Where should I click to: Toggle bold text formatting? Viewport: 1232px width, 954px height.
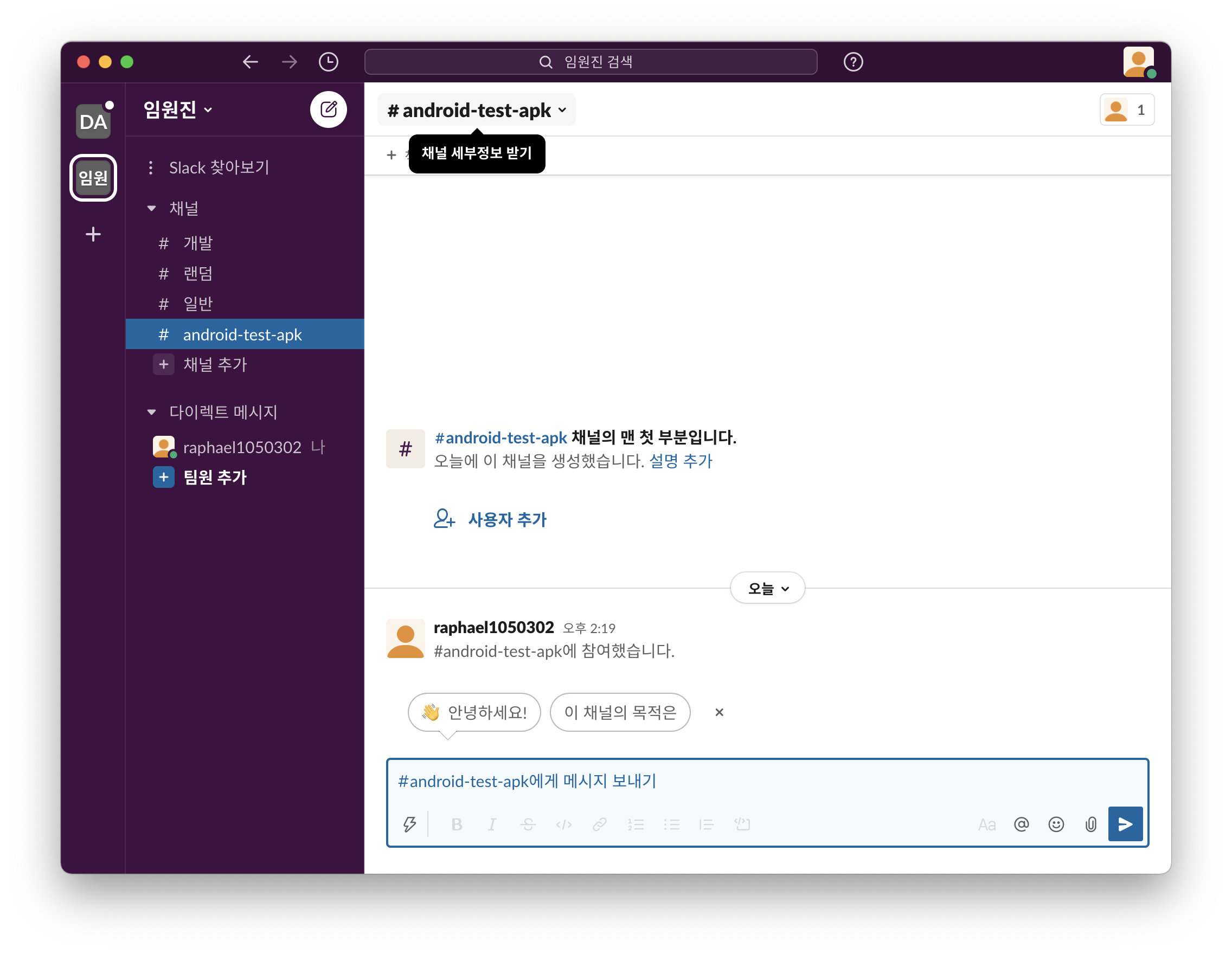(x=457, y=824)
